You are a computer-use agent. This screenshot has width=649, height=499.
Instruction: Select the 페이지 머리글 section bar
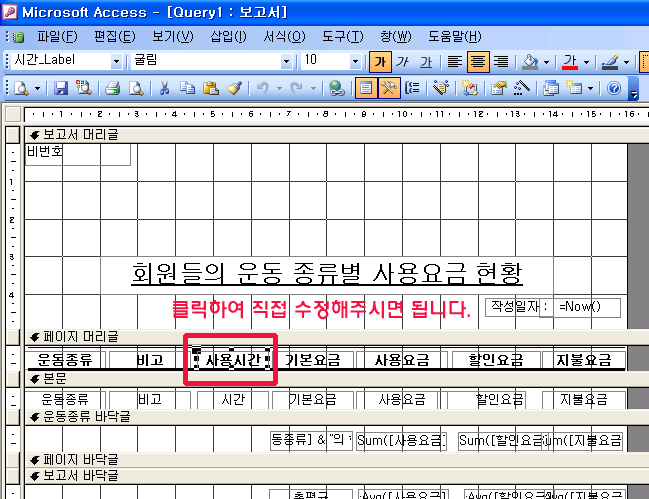336,337
